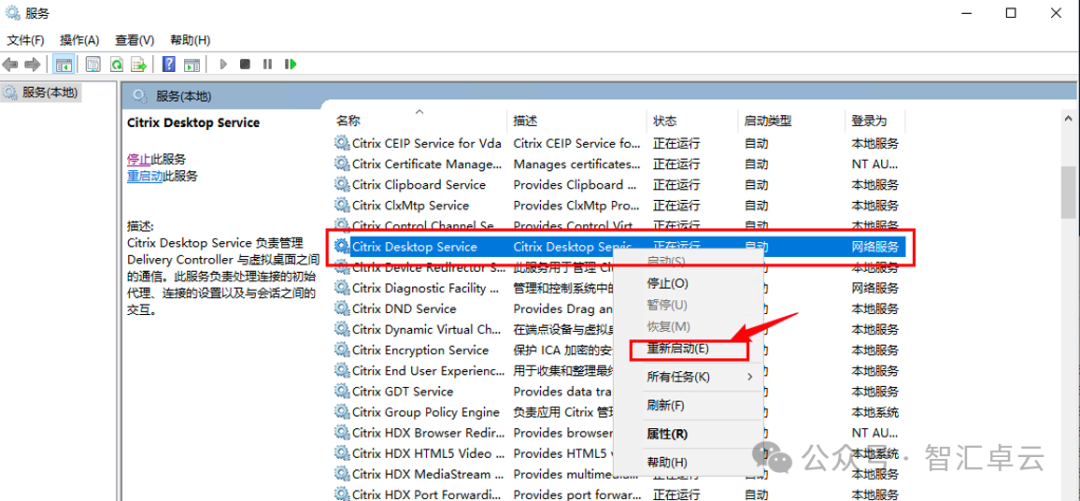1080x501 pixels.
Task: Click the Export List toolbar icon
Action: click(x=140, y=64)
